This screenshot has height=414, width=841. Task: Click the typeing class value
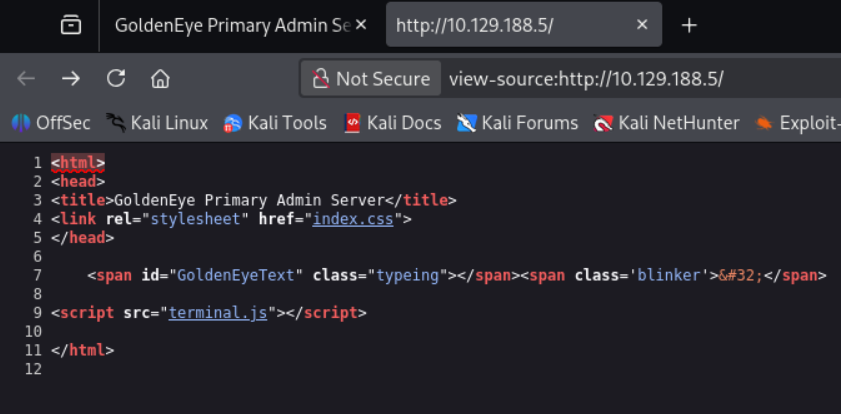click(408, 275)
